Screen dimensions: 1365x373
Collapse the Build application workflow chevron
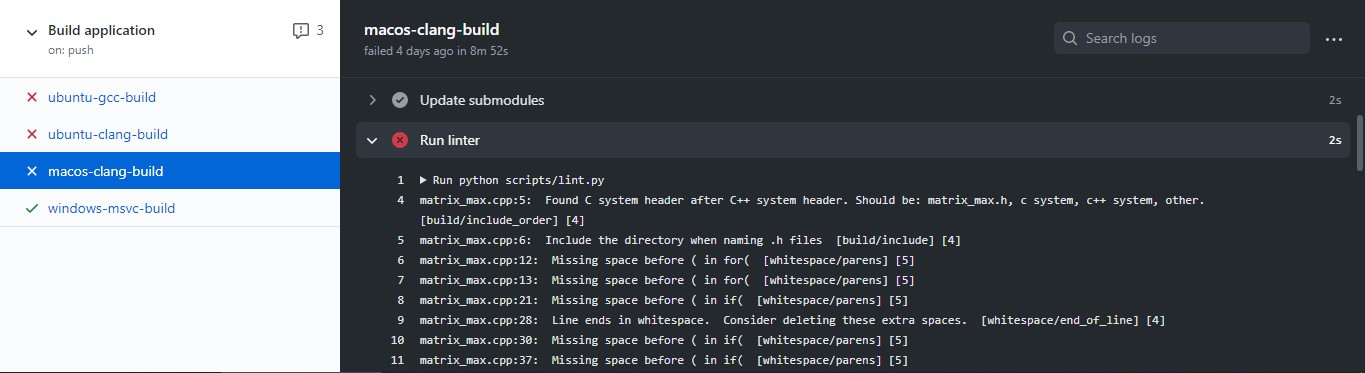(x=31, y=31)
